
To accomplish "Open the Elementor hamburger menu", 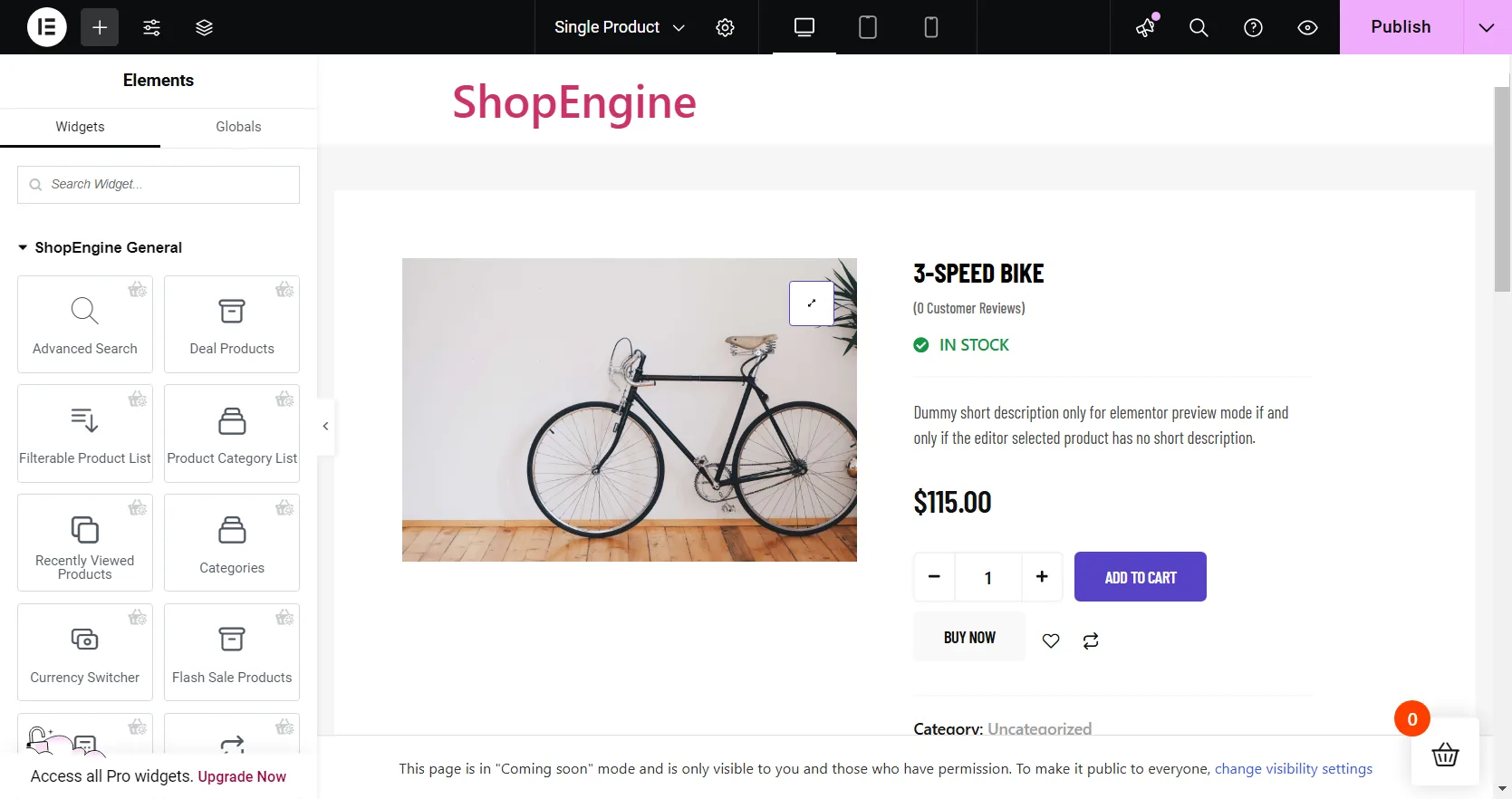I will (x=46, y=27).
